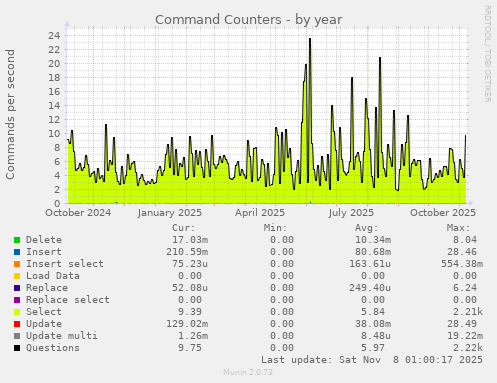The width and height of the screenshot is (497, 383).
Task: Click the blue Insert legend swatch
Action: click(x=17, y=252)
